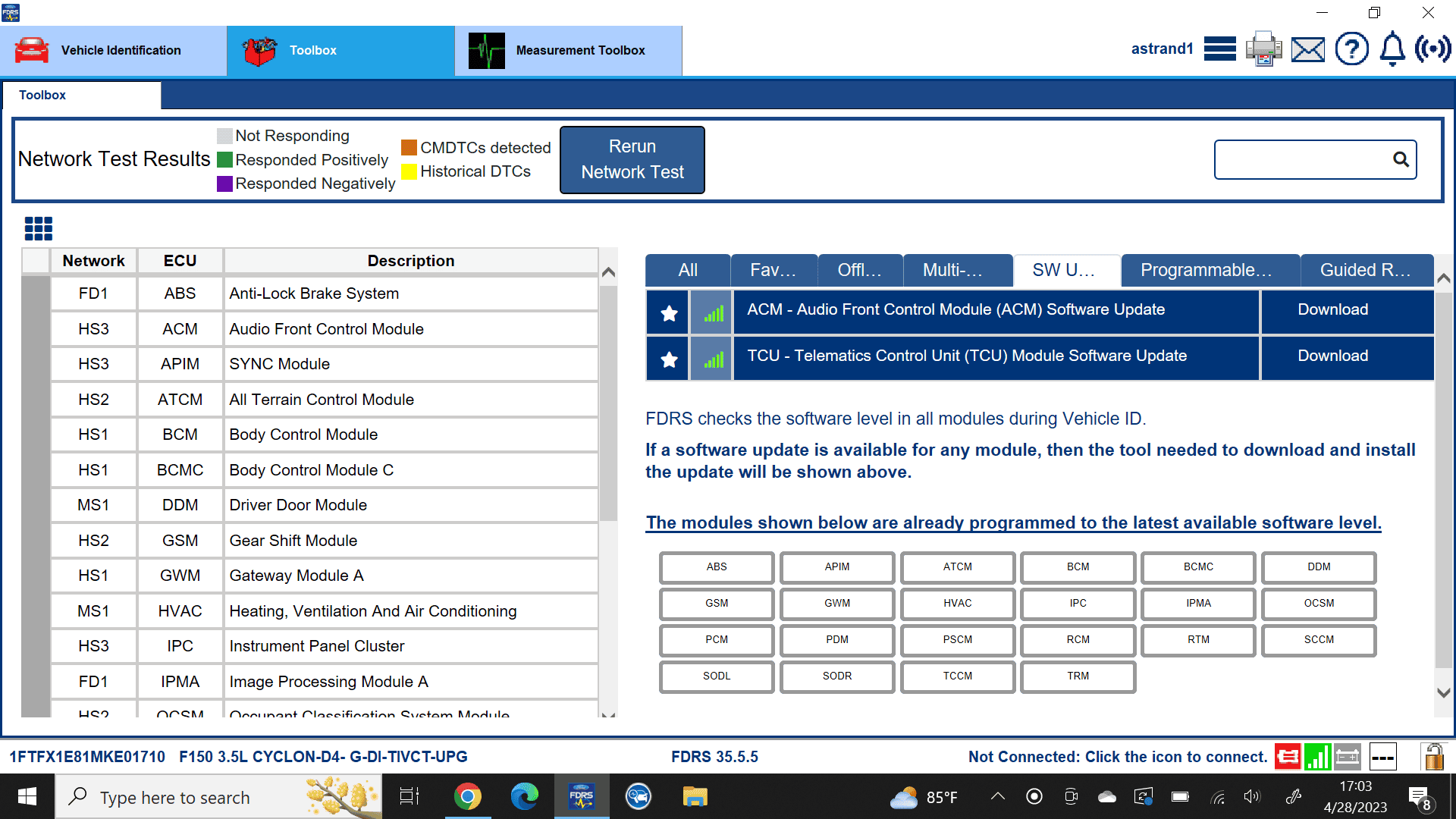Sort table by Network column header

click(93, 261)
